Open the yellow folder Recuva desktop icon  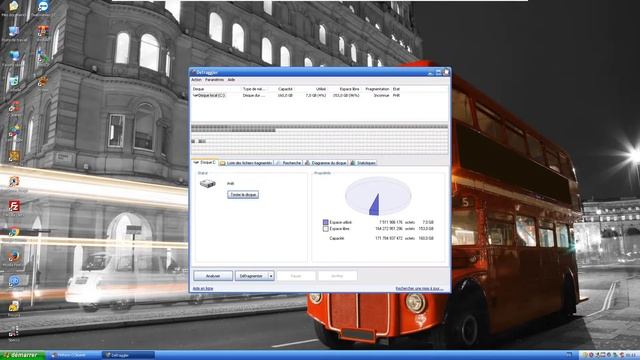(13, 308)
